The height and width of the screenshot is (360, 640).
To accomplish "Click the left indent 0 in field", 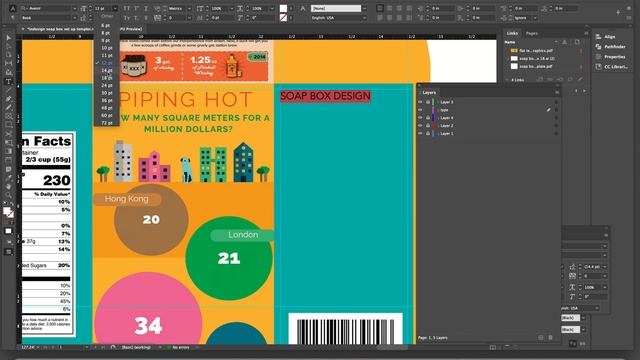I will (441, 9).
